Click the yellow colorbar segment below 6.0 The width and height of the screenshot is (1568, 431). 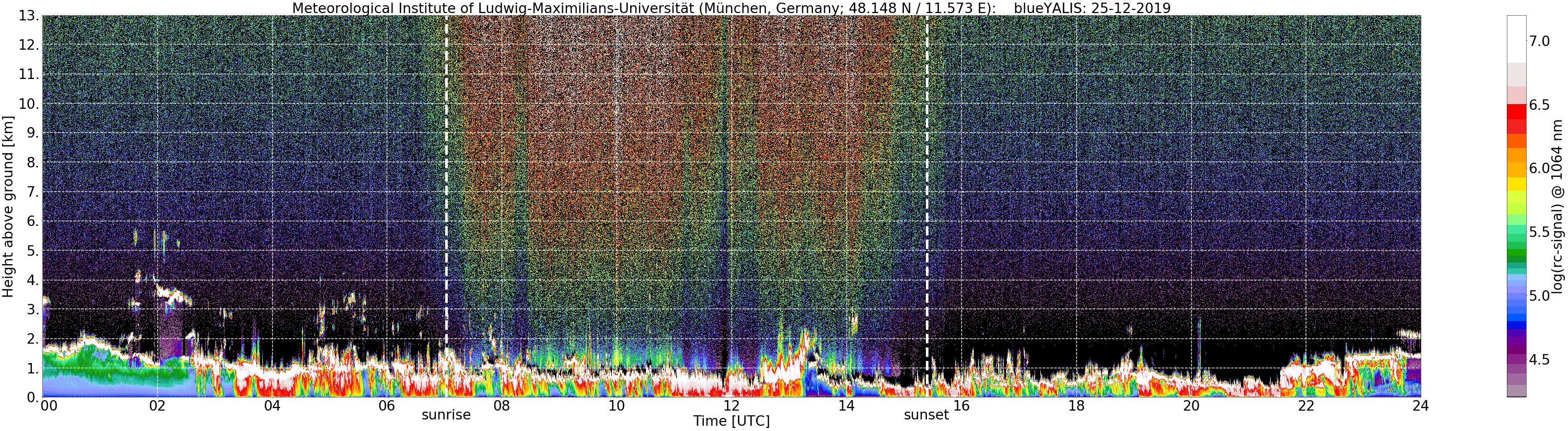[x=1516, y=184]
